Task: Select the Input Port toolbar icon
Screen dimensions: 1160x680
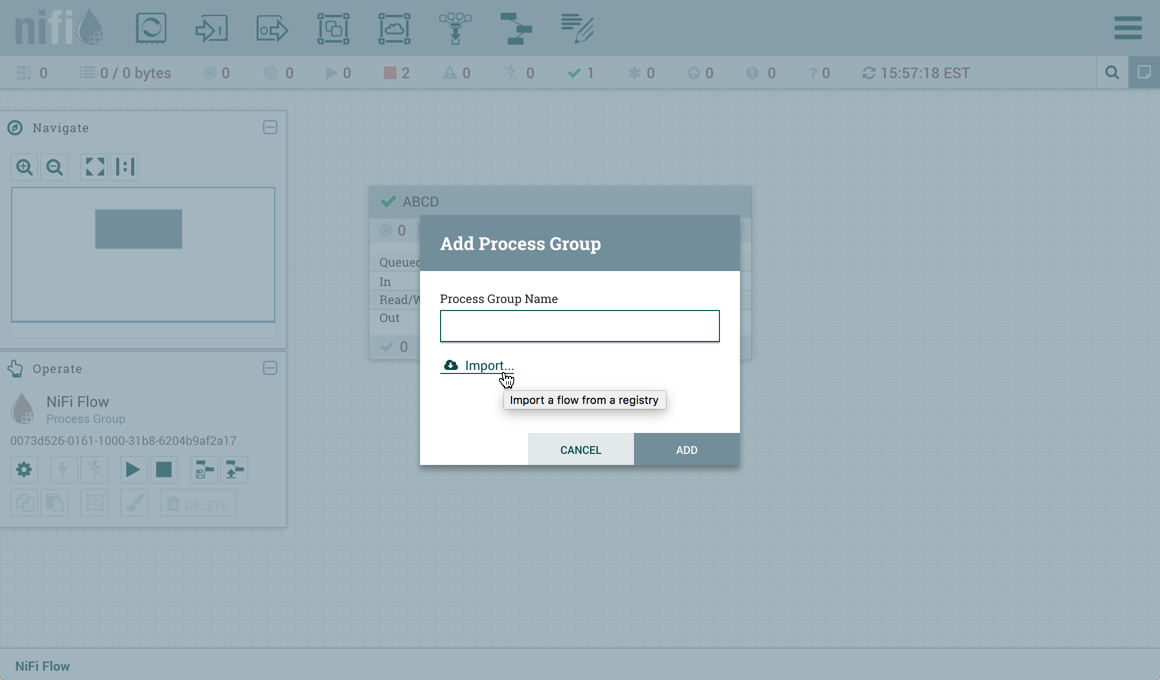Action: click(211, 28)
